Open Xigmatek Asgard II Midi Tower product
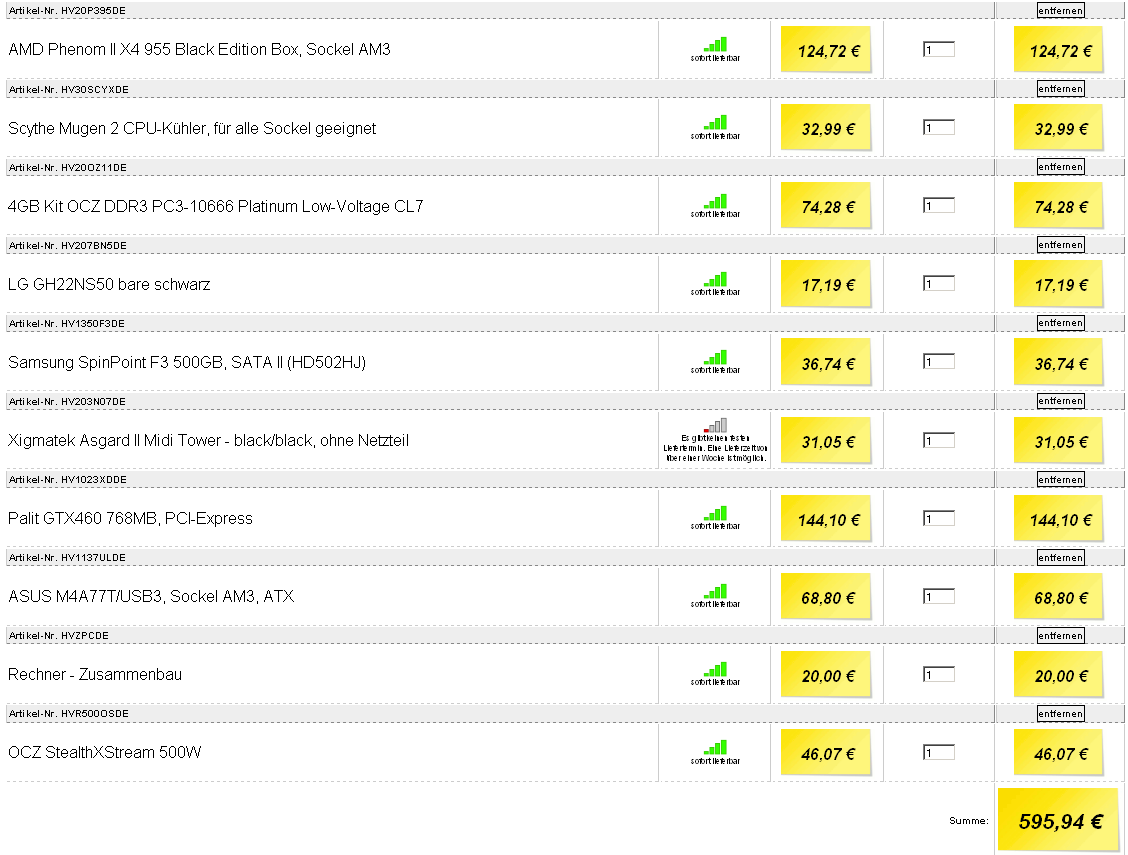 tap(209, 441)
